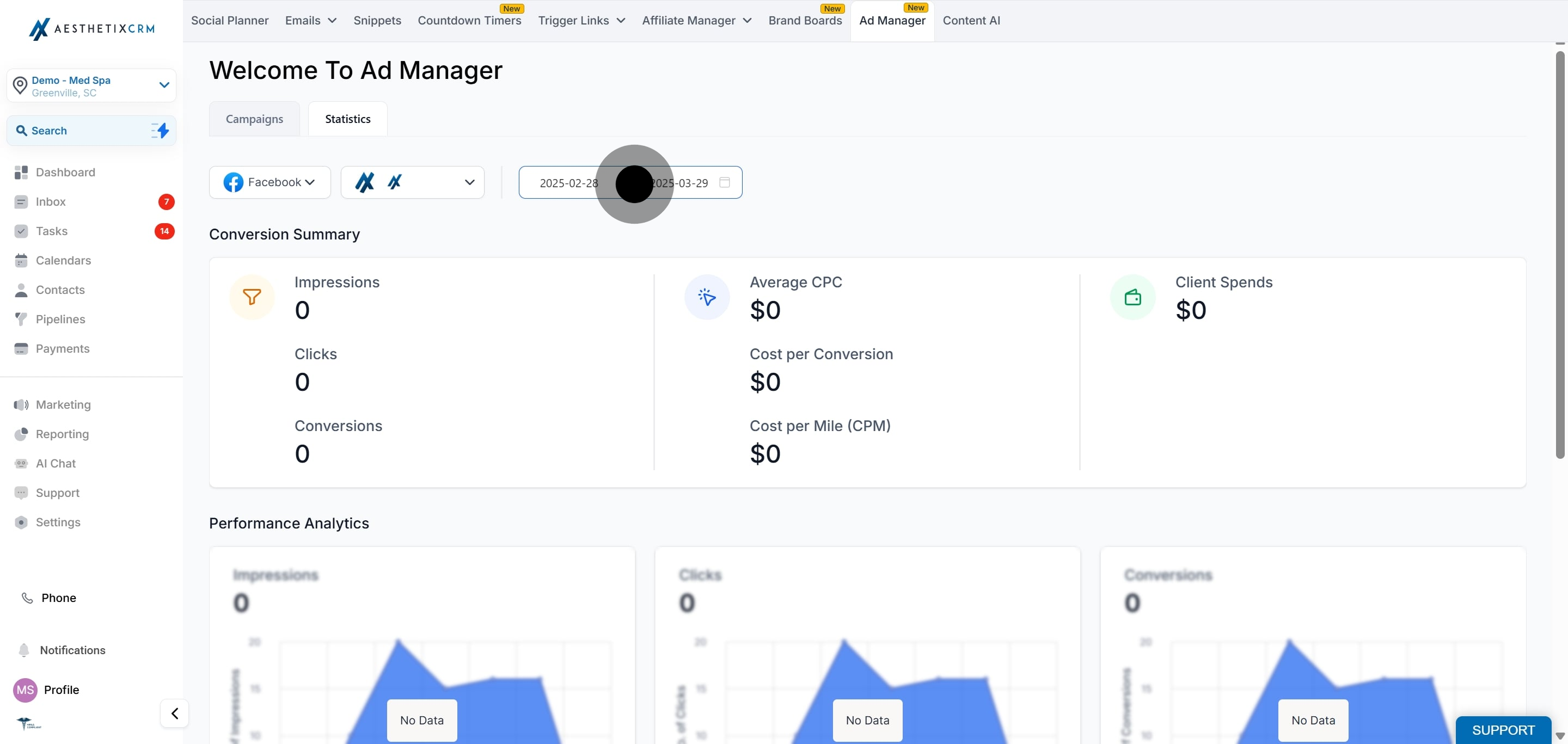Click the Pipelines funnel icon
This screenshot has width=1568, height=744.
click(21, 319)
